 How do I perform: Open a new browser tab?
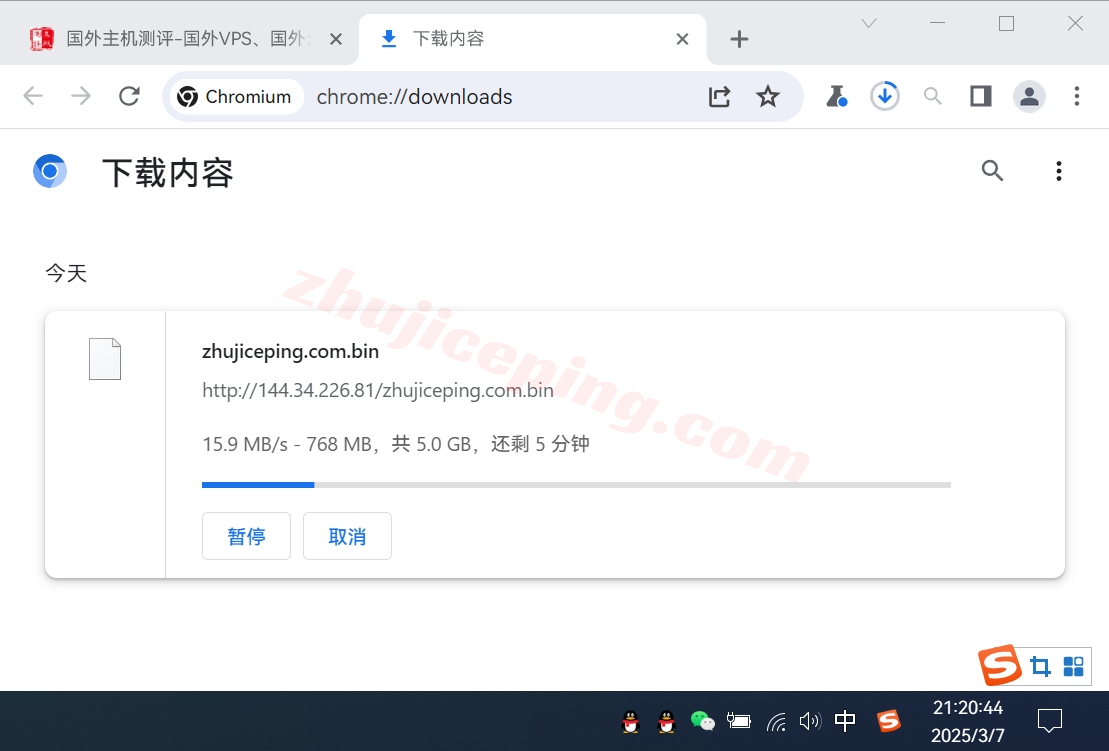point(739,39)
